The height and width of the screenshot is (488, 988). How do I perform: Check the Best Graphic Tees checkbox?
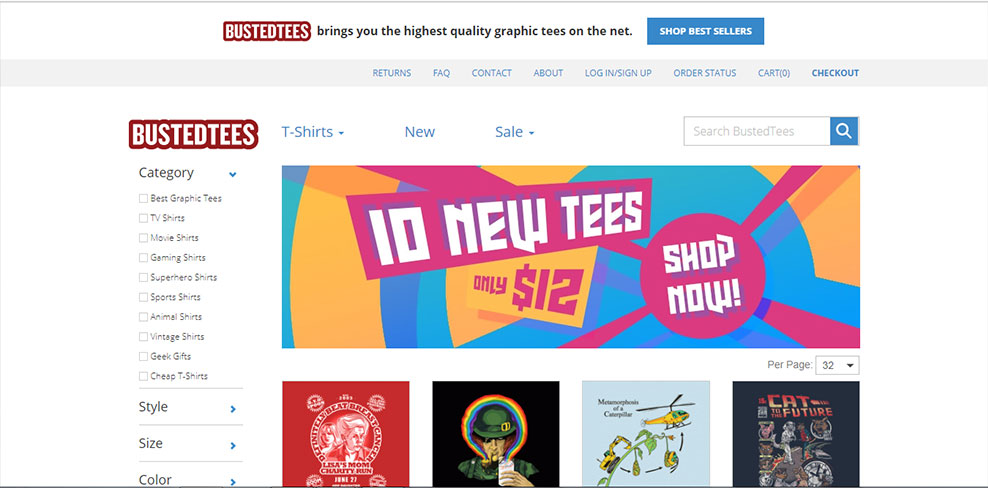click(x=143, y=199)
